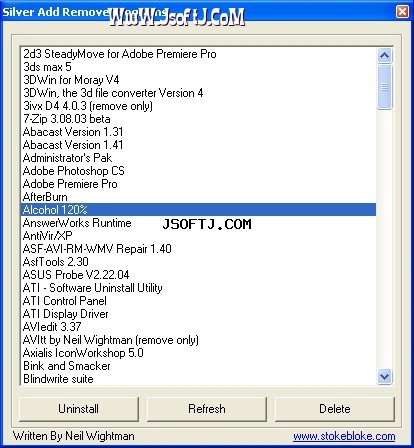This screenshot has width=414, height=448.
Task: Select 2d3 SteadyMove for Adobe Premiere Pro
Action: coord(198,54)
